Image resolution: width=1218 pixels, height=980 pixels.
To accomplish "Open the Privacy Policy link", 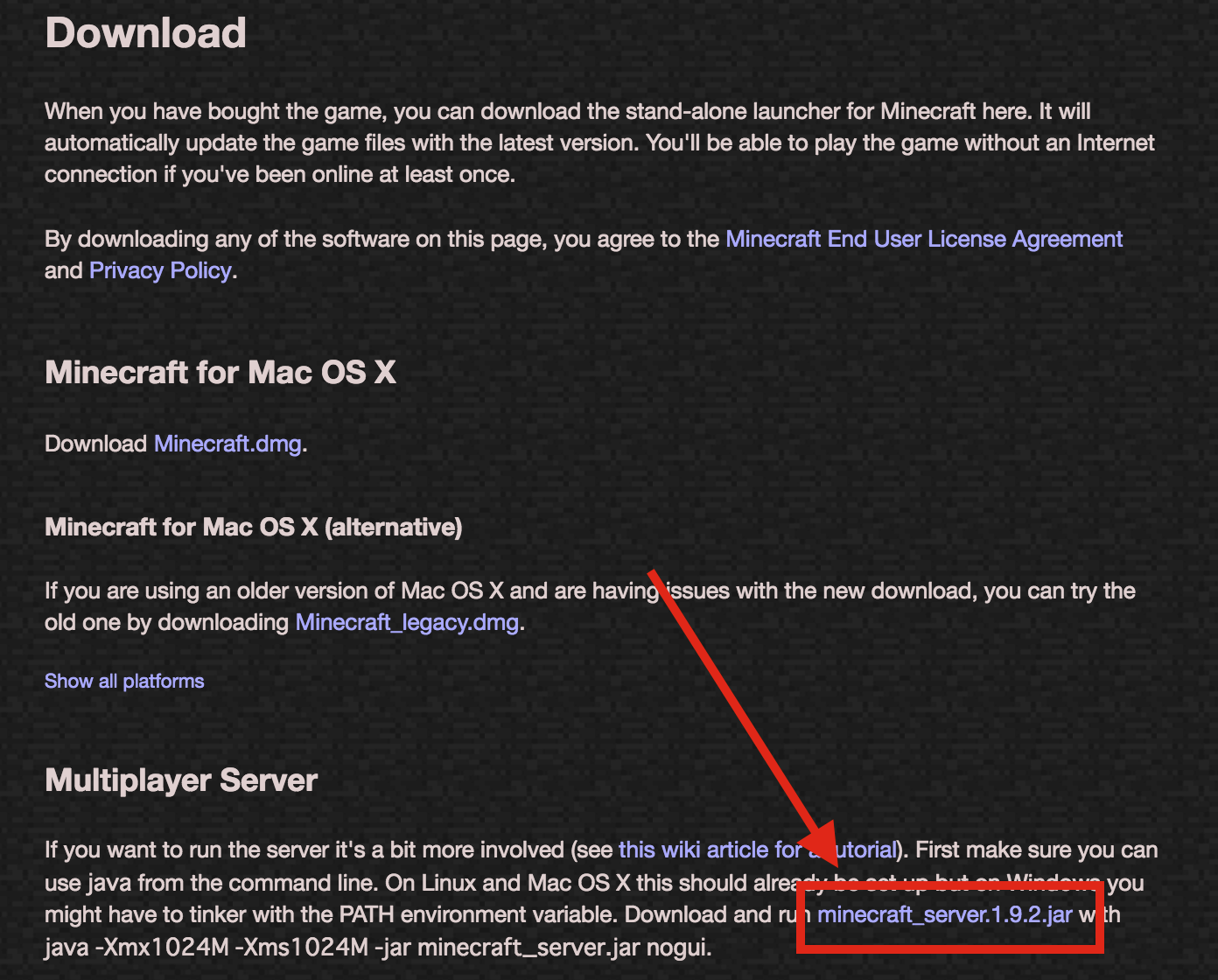I will click(x=160, y=270).
